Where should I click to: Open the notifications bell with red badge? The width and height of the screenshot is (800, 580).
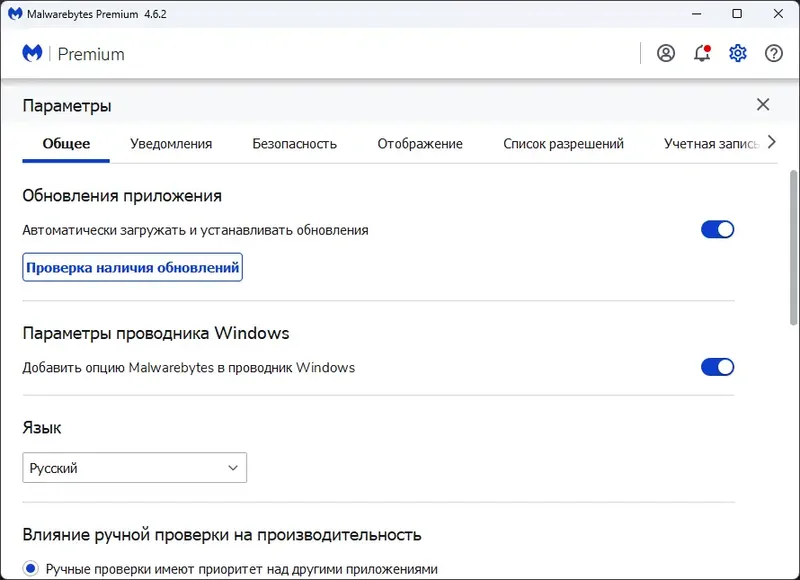click(x=702, y=53)
